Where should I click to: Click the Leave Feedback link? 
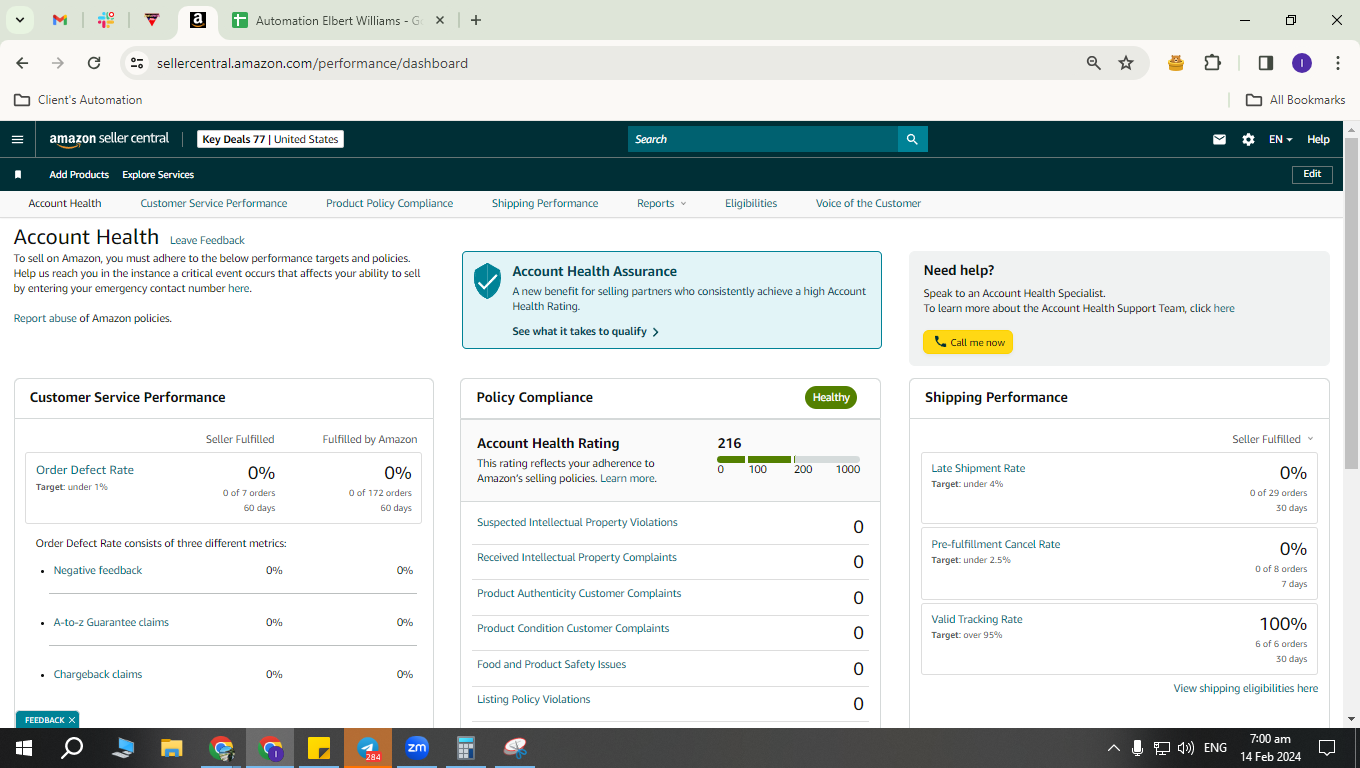pos(207,240)
